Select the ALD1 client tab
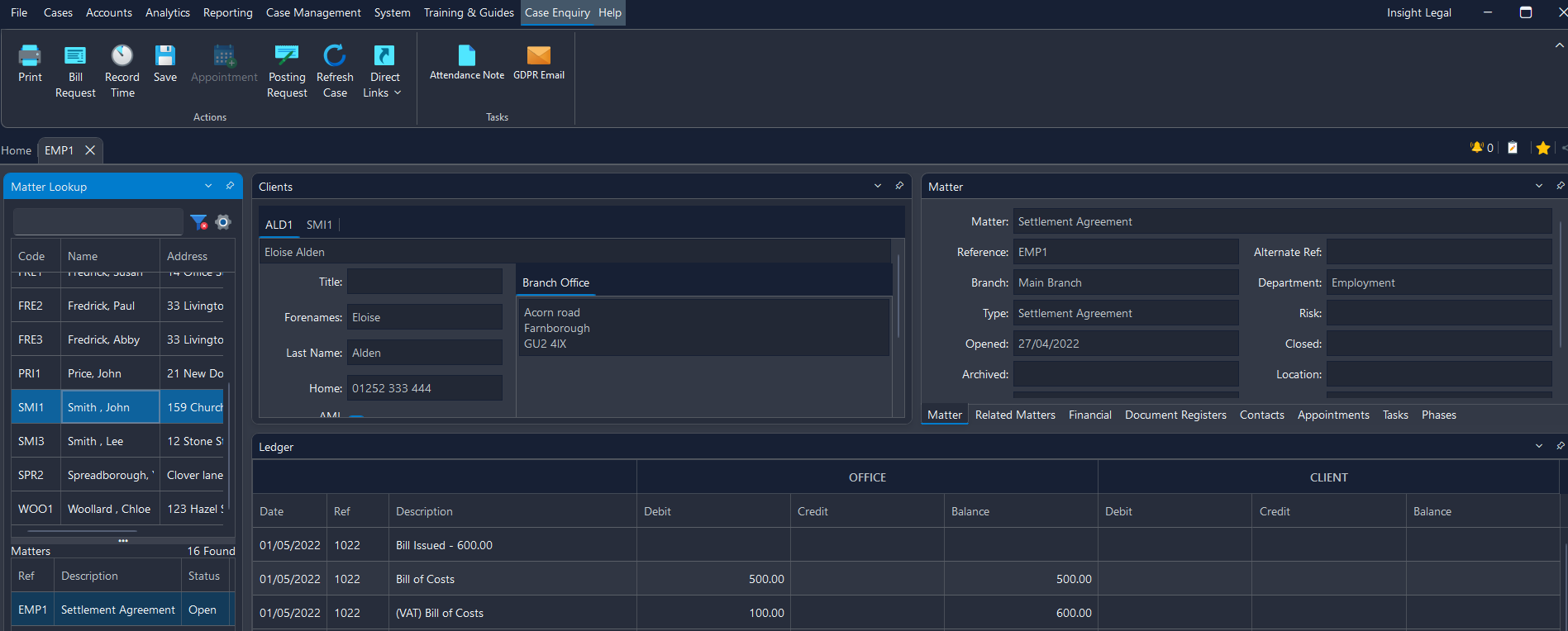This screenshot has width=1568, height=631. [x=279, y=225]
